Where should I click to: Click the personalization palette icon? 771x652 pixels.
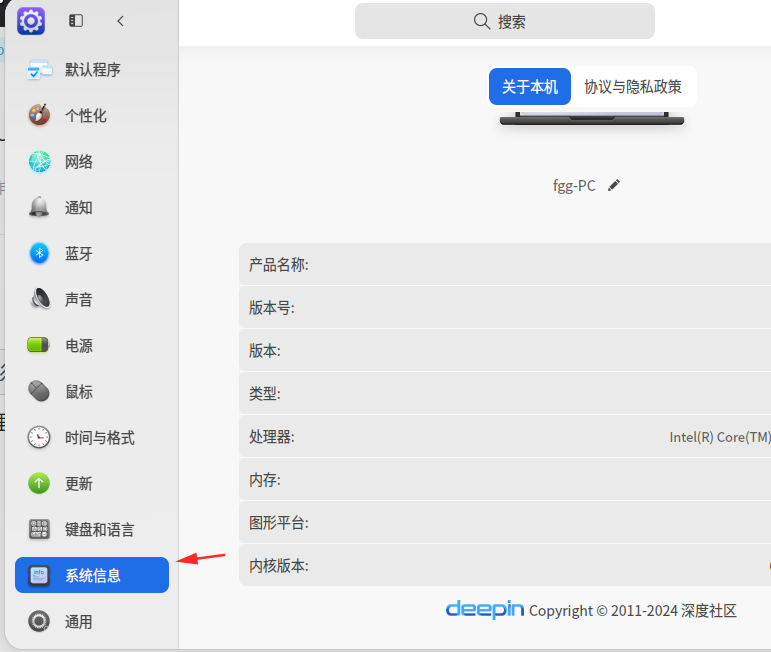point(39,116)
